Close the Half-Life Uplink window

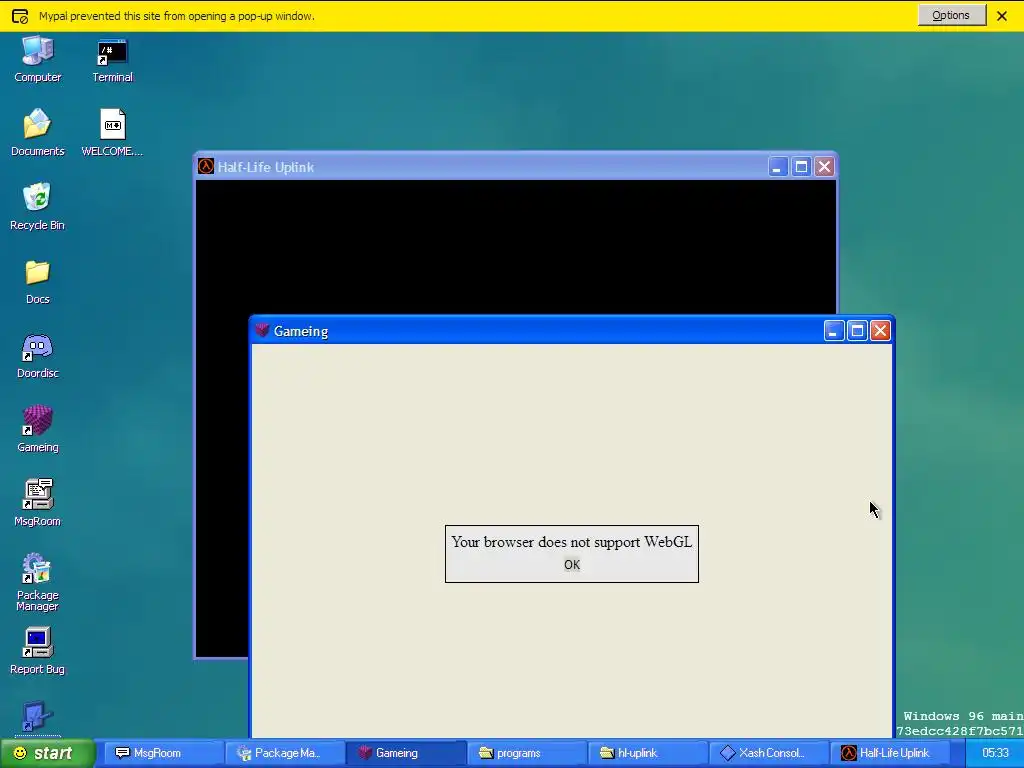(824, 167)
